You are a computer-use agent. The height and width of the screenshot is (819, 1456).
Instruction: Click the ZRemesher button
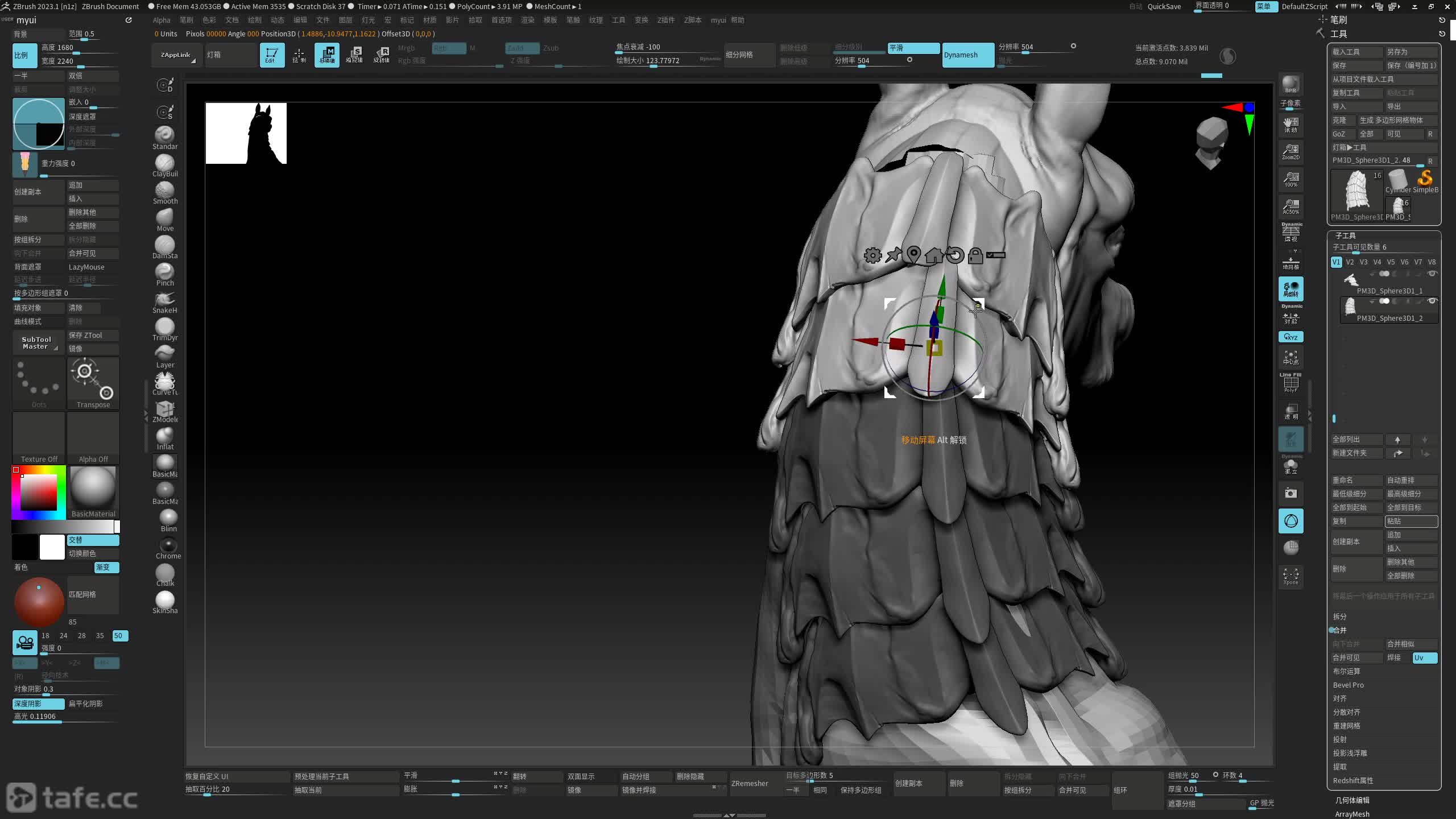750,783
